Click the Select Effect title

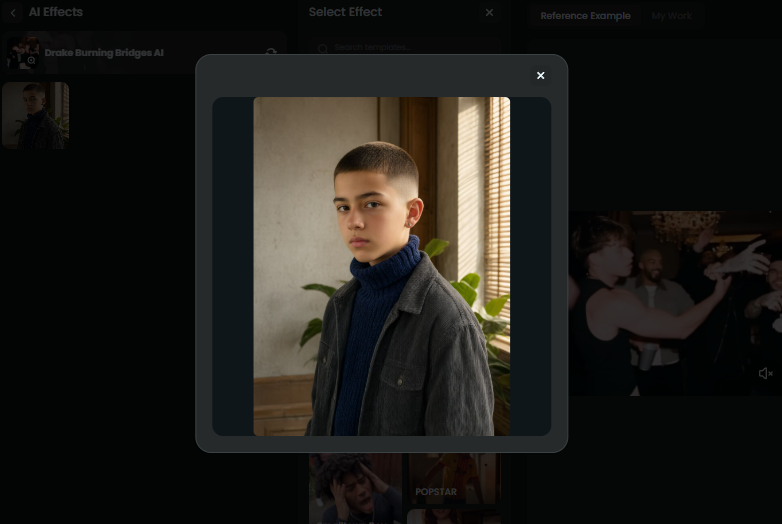click(x=345, y=12)
